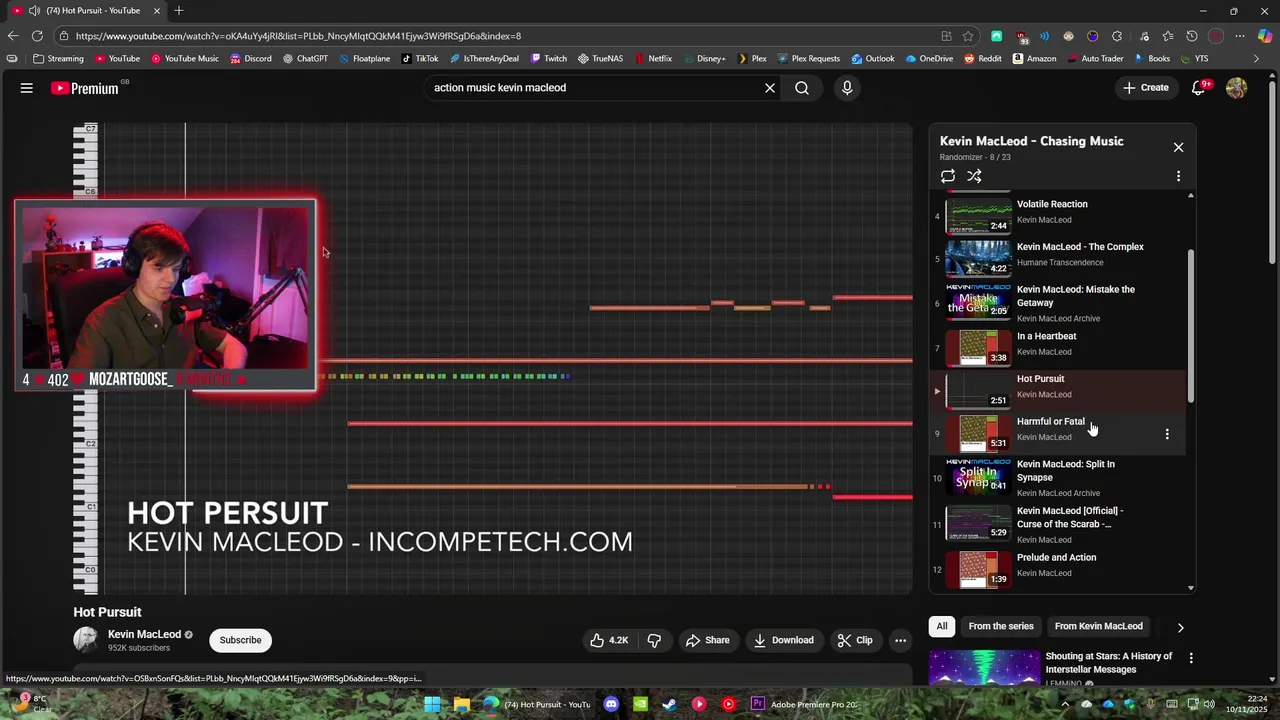This screenshot has width=1280, height=720.
Task: Open the YouTube Music bookmark
Action: 185,59
